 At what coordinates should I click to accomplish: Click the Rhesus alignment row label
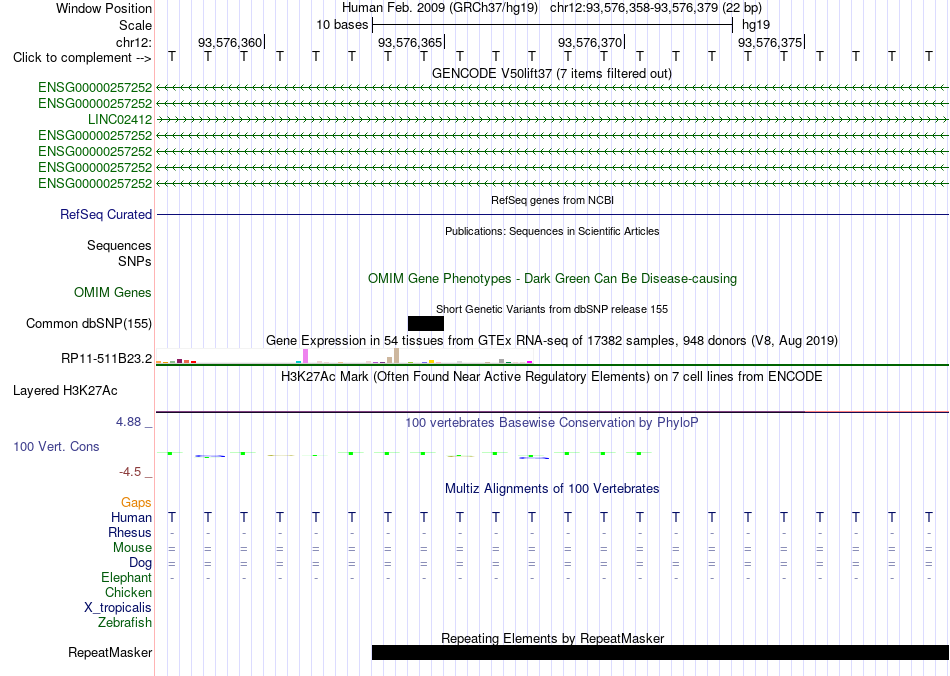pyautogui.click(x=130, y=532)
